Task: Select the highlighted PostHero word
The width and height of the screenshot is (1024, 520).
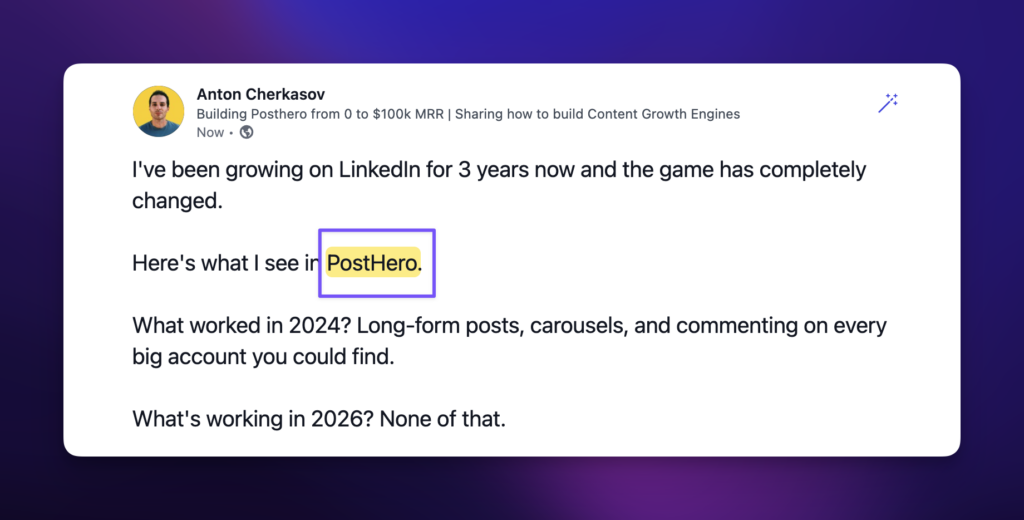Action: click(372, 264)
